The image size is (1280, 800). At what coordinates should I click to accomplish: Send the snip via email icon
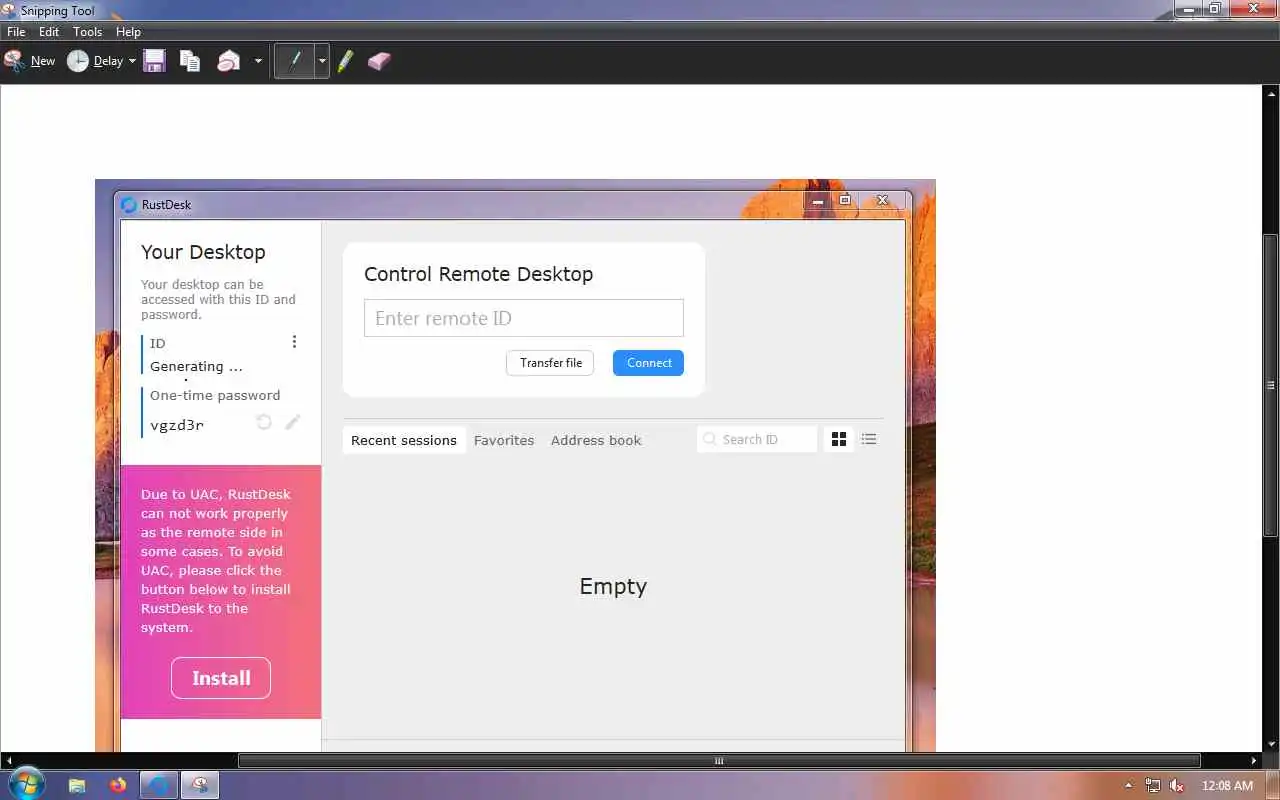[x=229, y=61]
